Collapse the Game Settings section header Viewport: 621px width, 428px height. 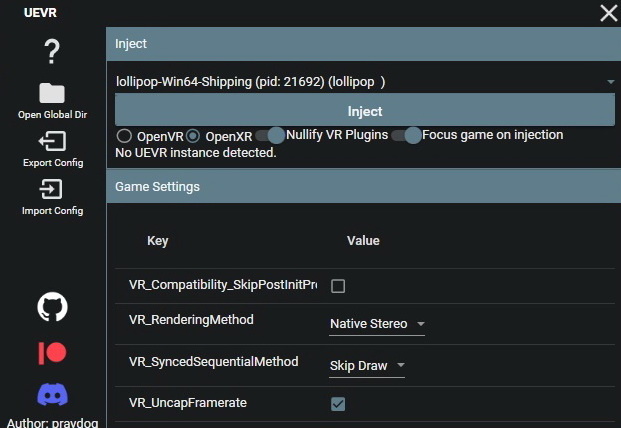[x=363, y=186]
